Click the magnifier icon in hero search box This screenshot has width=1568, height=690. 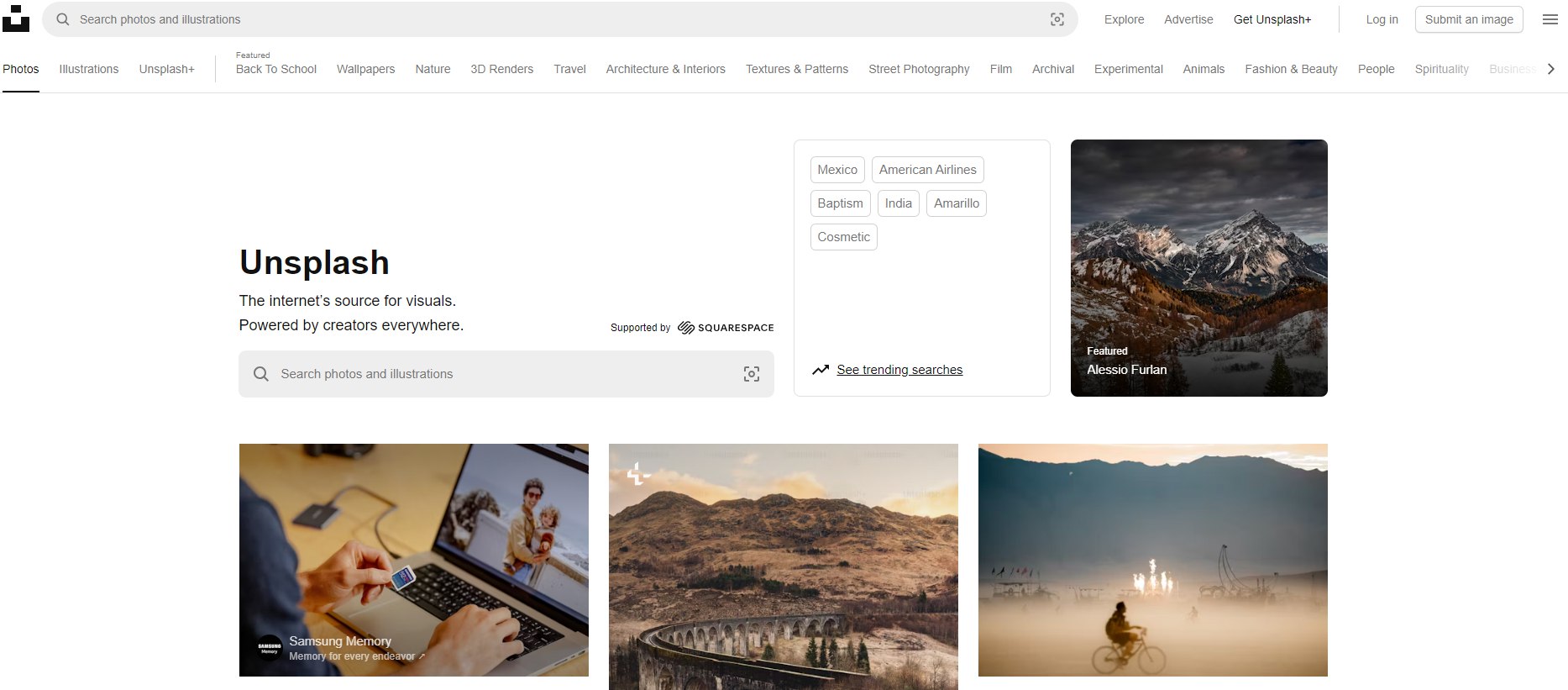click(261, 374)
